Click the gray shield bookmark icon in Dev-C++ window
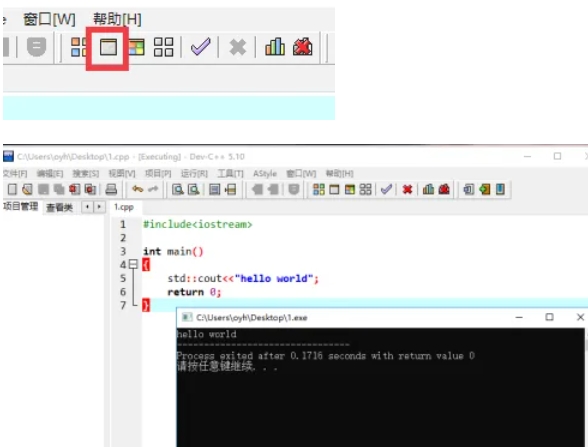The height and width of the screenshot is (447, 588). [294, 189]
